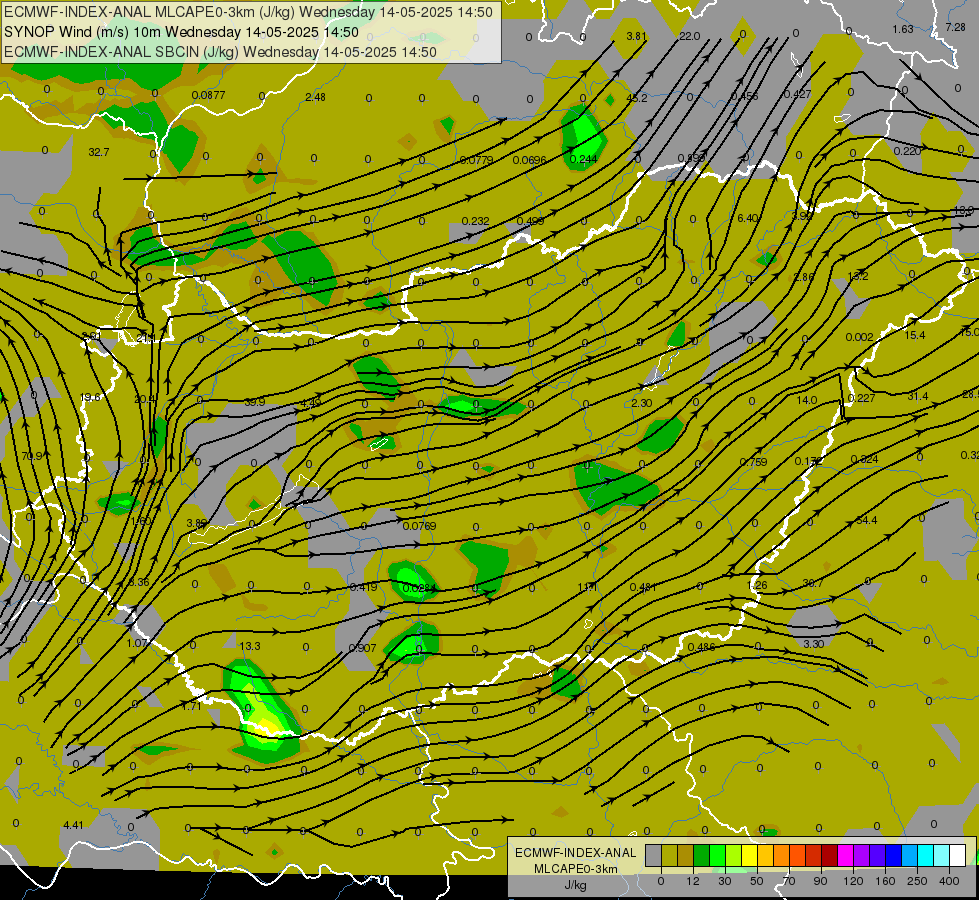Click the lime yellow-green legend swatch

[x=734, y=855]
